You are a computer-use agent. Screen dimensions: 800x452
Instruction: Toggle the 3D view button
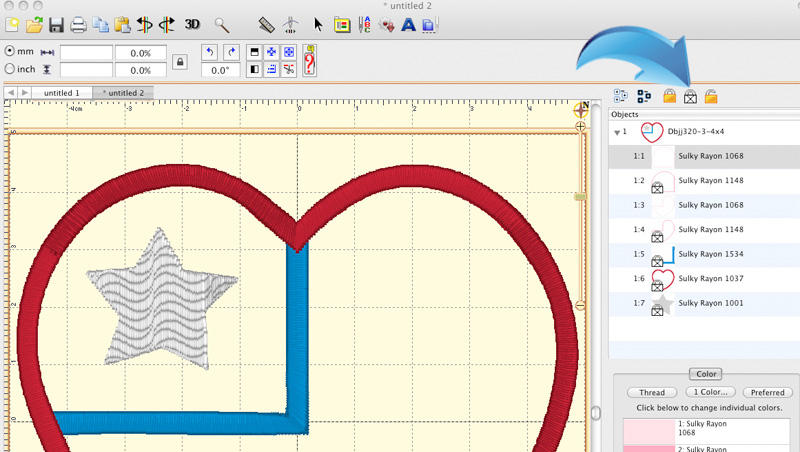(x=192, y=24)
